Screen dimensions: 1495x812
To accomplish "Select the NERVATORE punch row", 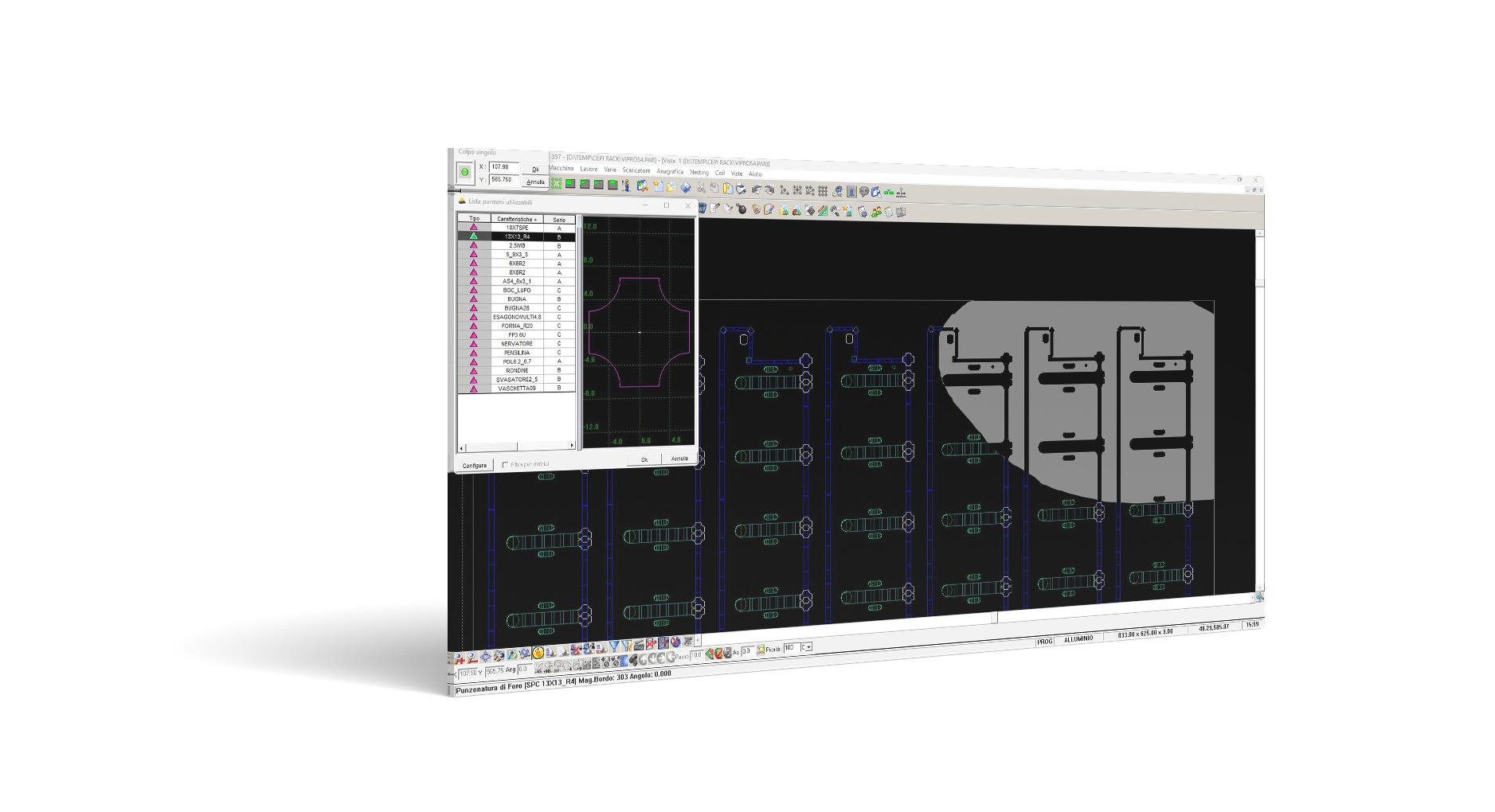I will point(517,344).
